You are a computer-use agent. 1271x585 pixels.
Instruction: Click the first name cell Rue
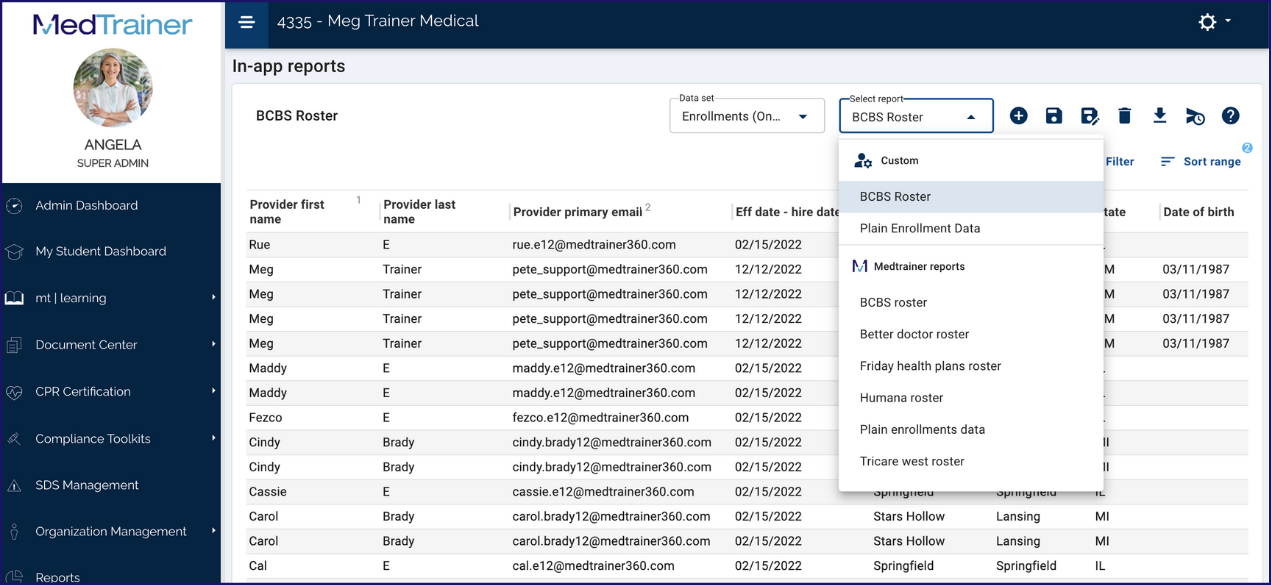[260, 245]
